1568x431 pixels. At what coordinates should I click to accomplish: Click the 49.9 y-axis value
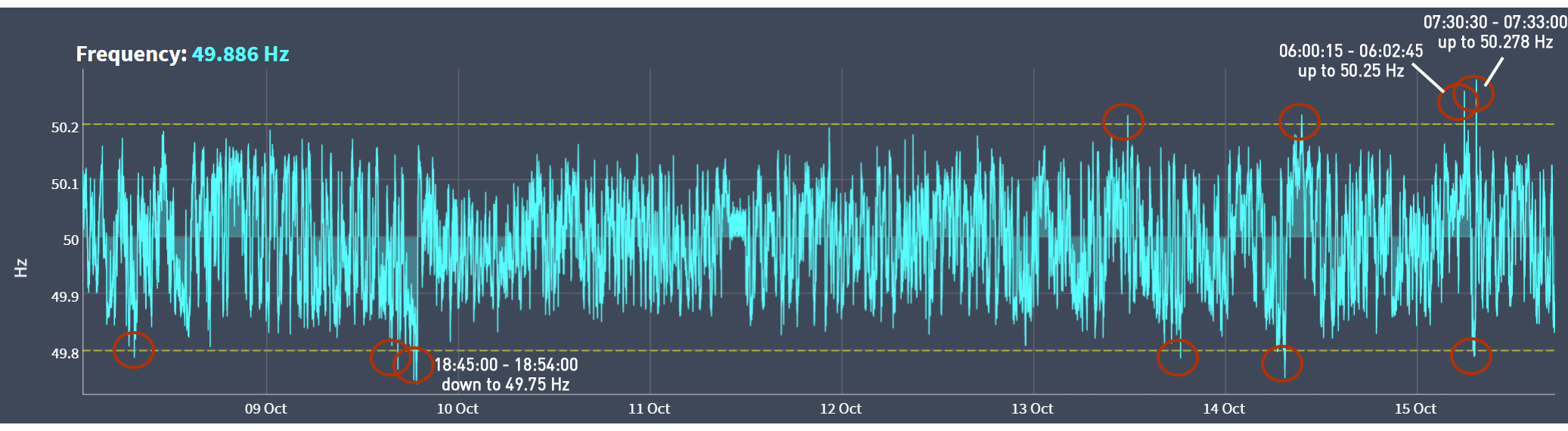point(65,296)
